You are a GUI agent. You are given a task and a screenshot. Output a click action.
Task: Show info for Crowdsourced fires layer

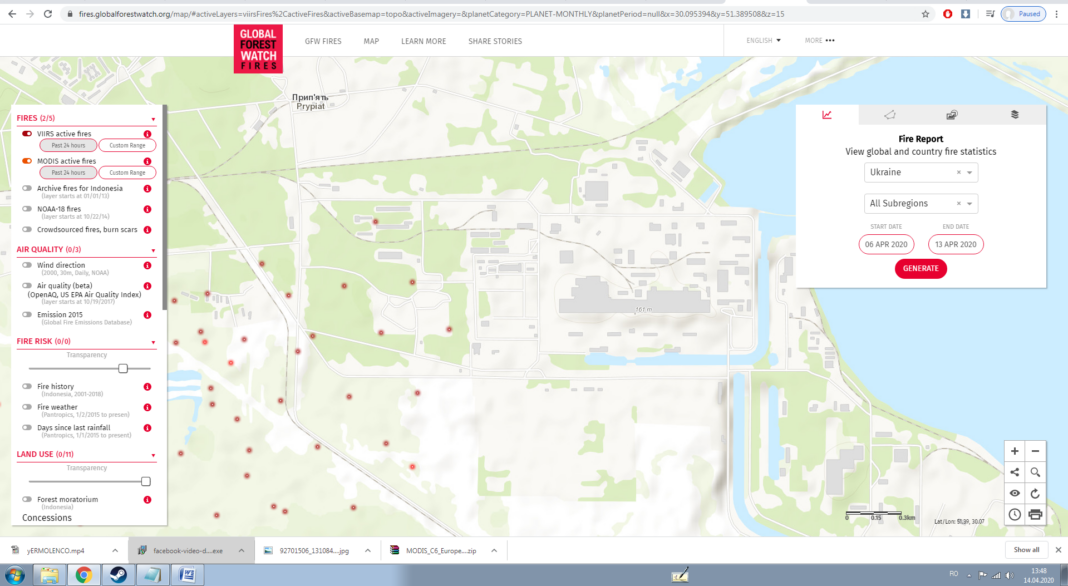pyautogui.click(x=147, y=230)
